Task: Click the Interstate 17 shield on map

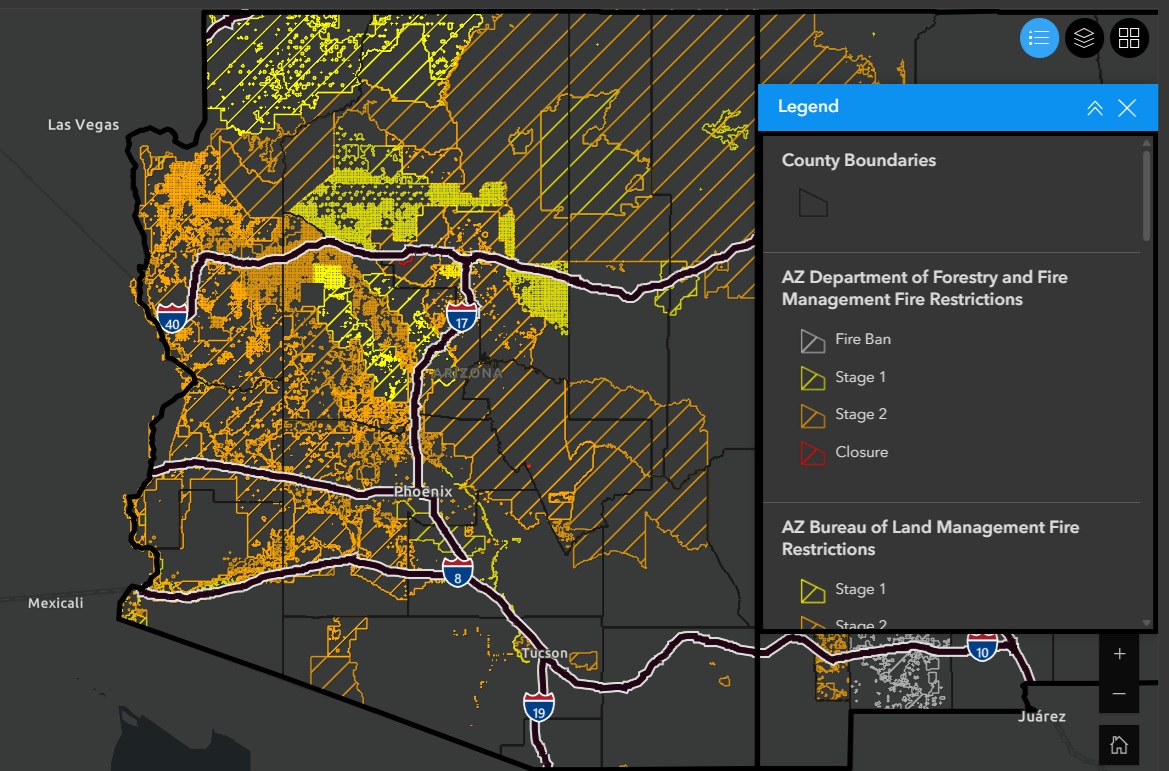Action: (461, 316)
